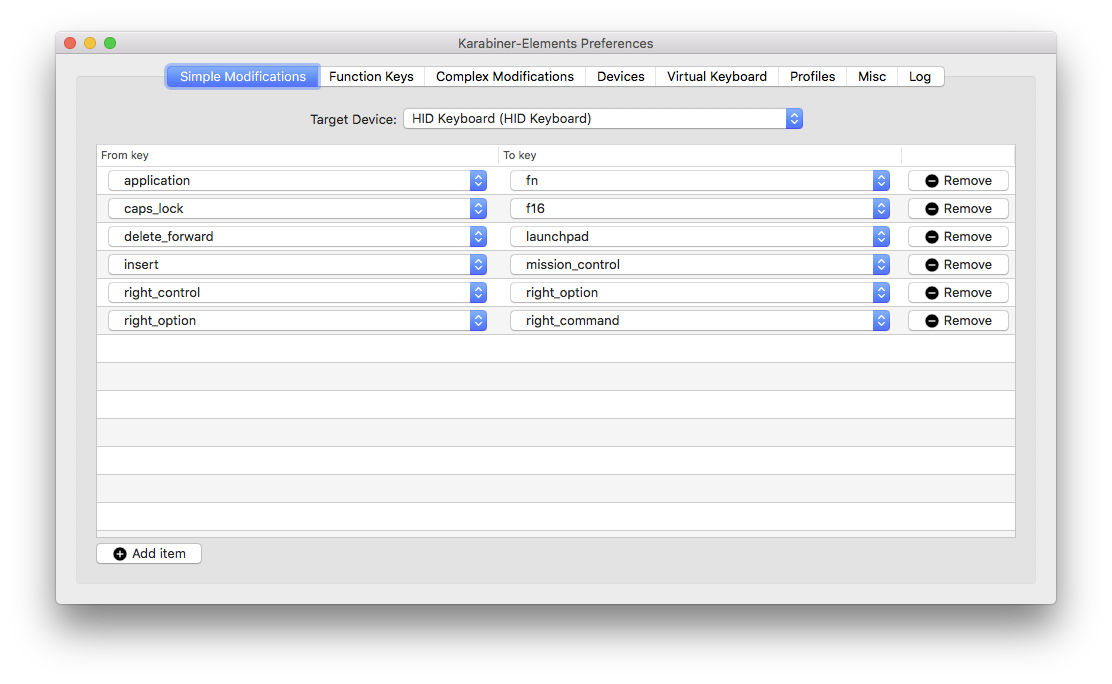Minimize the Preferences window with yellow button
This screenshot has width=1112, height=684.
coord(90,43)
